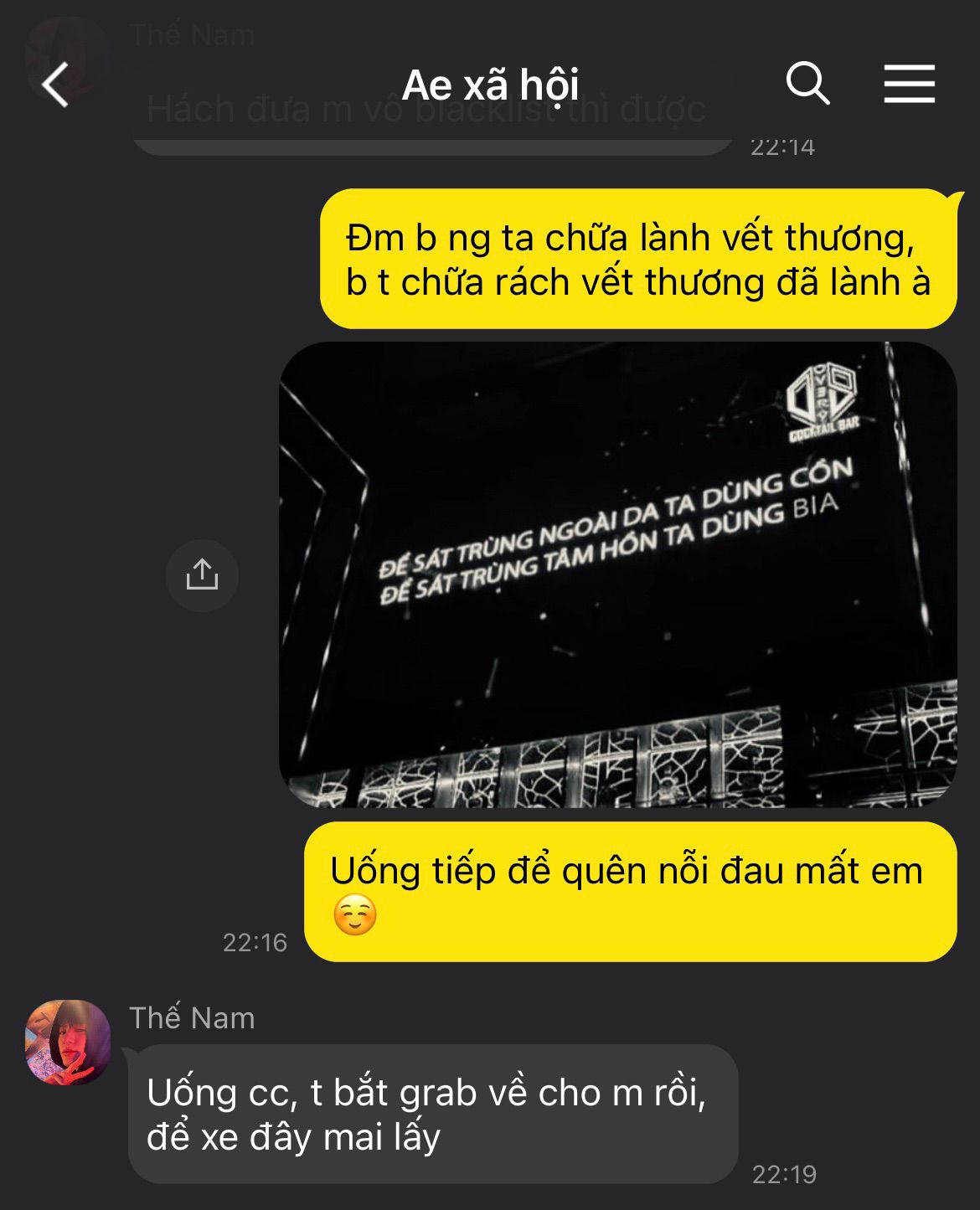The height and width of the screenshot is (1210, 980).
Task: Tap the 22:14 timestamp
Action: [x=782, y=147]
